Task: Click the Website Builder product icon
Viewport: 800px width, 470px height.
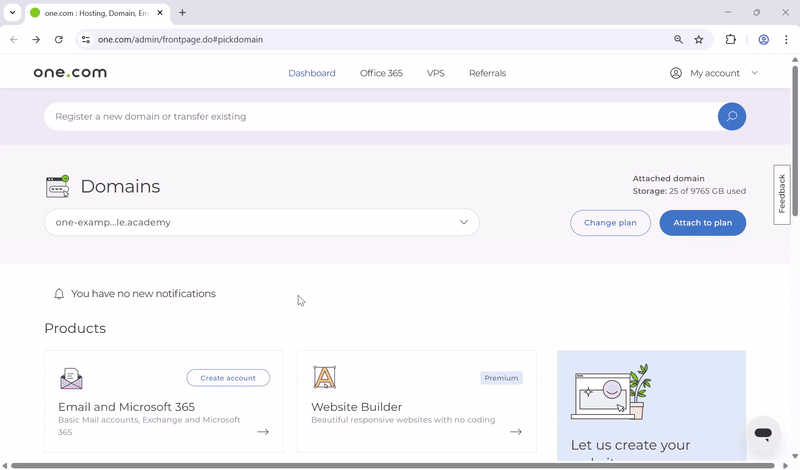Action: tap(324, 377)
